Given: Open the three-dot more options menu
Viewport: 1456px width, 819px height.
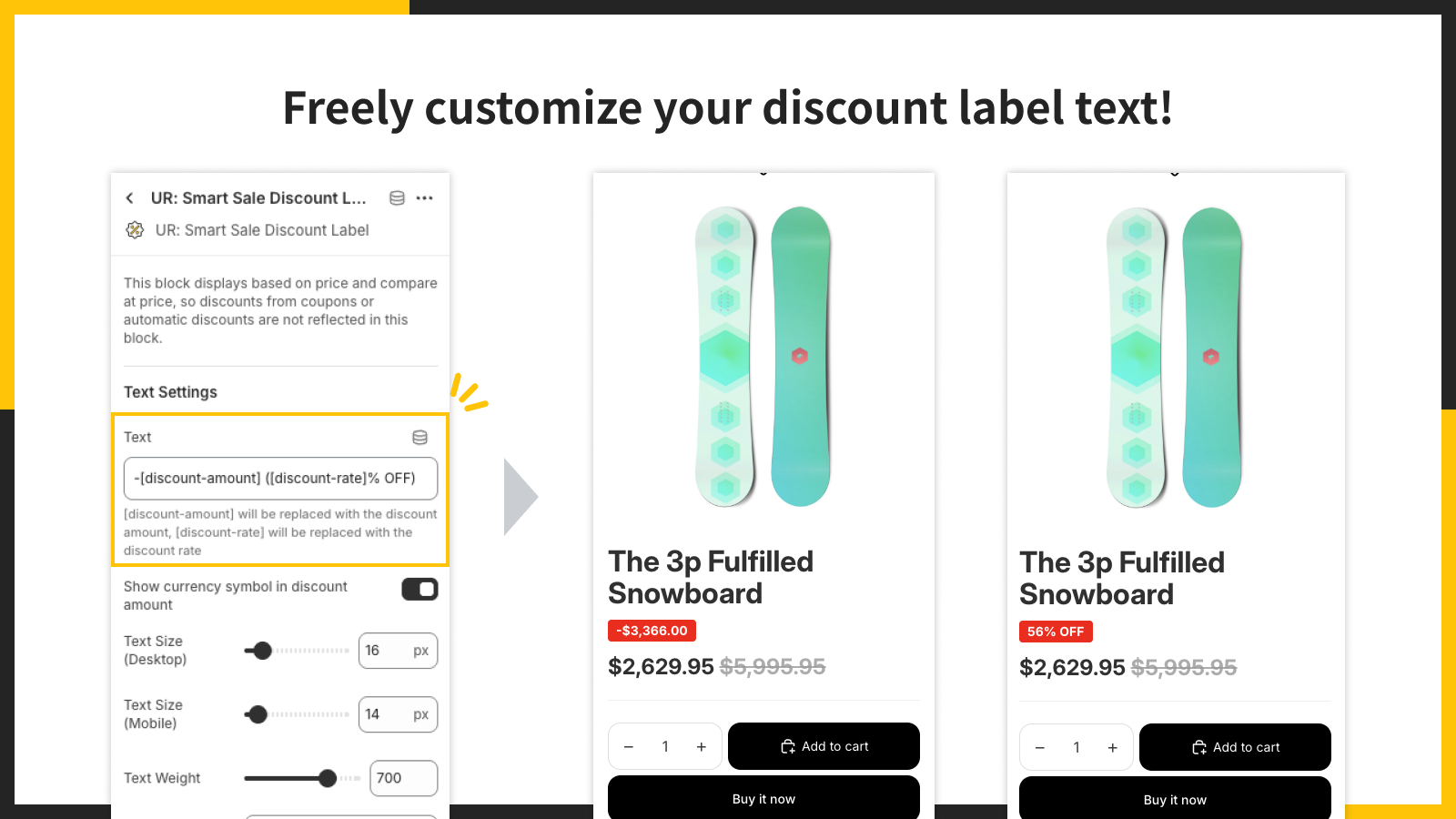Looking at the screenshot, I should tap(424, 198).
